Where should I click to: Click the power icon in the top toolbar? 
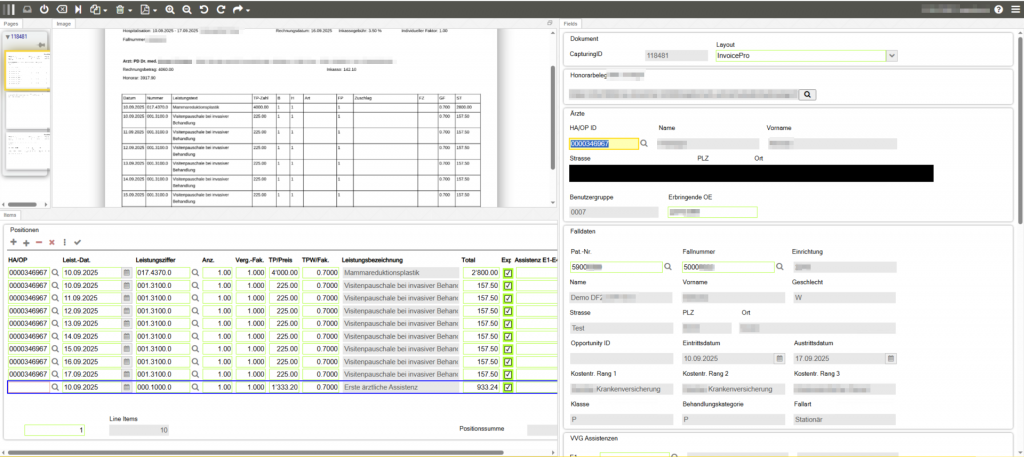pyautogui.click(x=46, y=9)
